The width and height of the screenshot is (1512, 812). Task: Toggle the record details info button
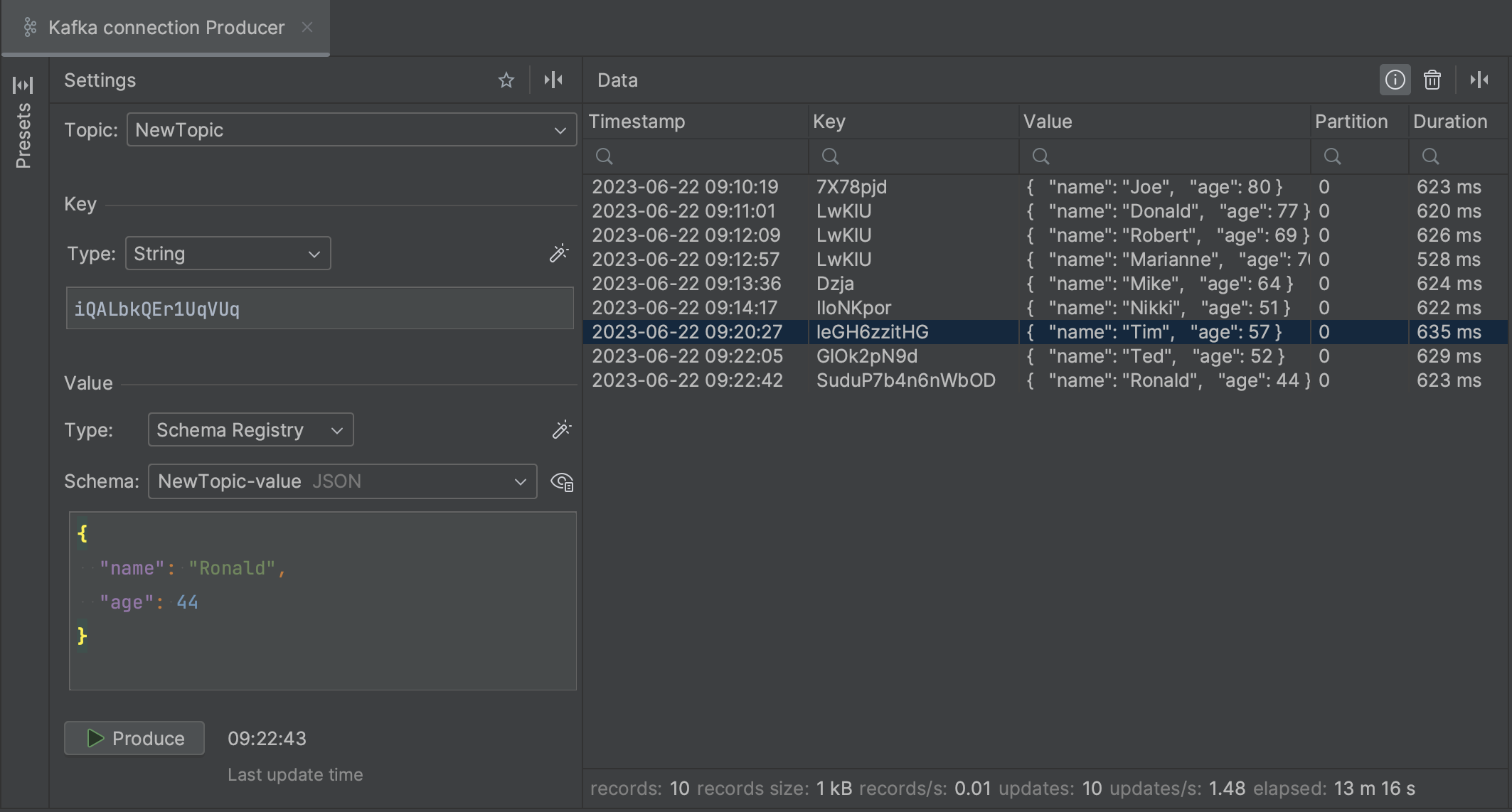coord(1395,80)
